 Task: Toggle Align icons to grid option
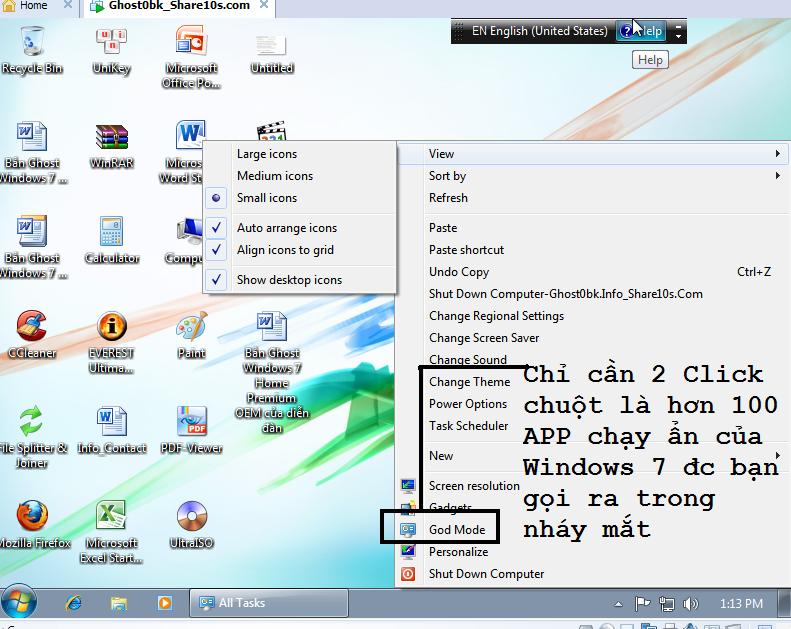[x=285, y=250]
